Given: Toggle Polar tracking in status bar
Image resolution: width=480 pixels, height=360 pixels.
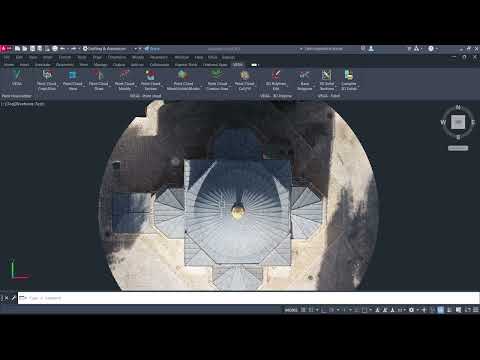Looking at the screenshot, I should coord(331,310).
